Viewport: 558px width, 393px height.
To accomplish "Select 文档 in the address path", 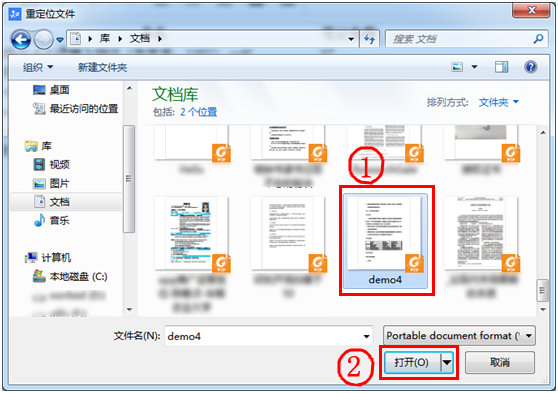I will pos(140,38).
